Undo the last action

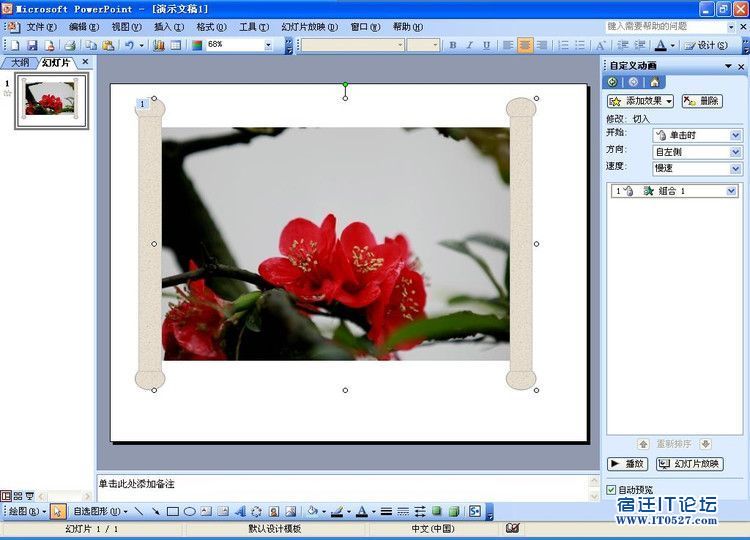[129, 45]
